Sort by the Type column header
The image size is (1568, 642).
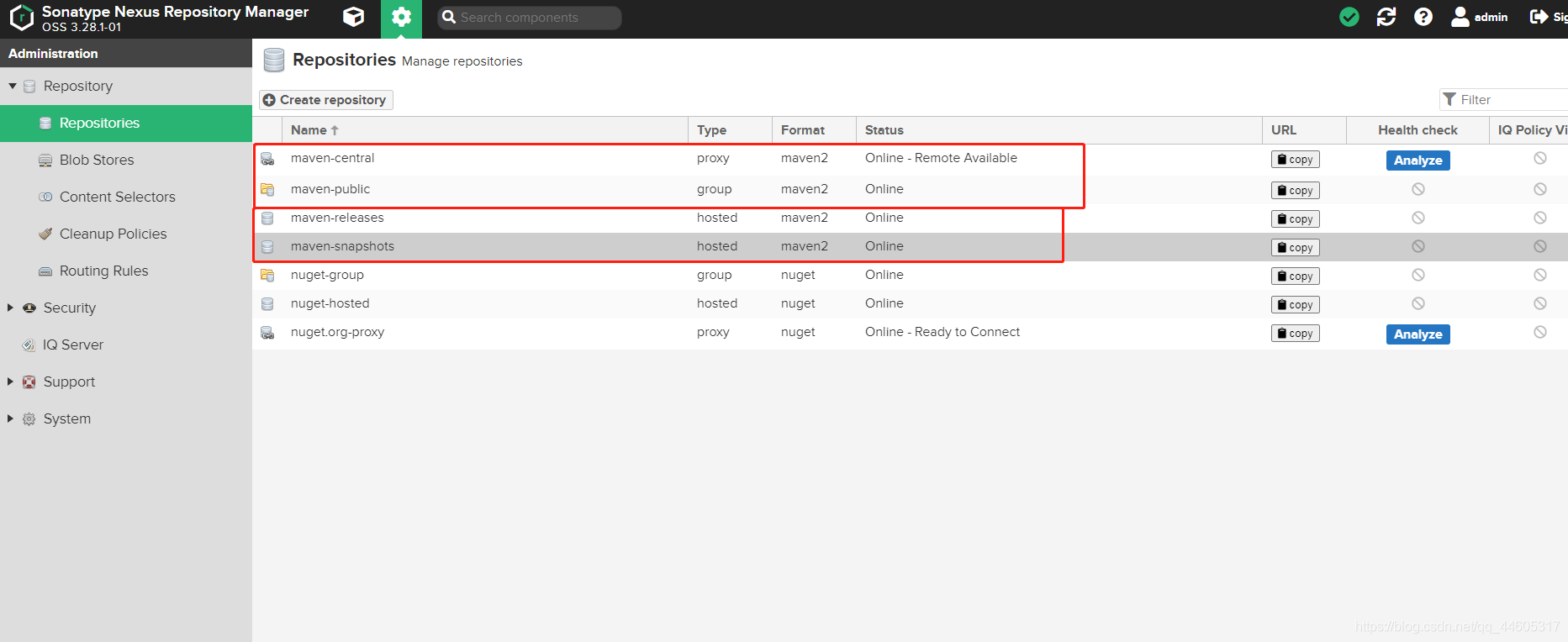[x=730, y=130]
